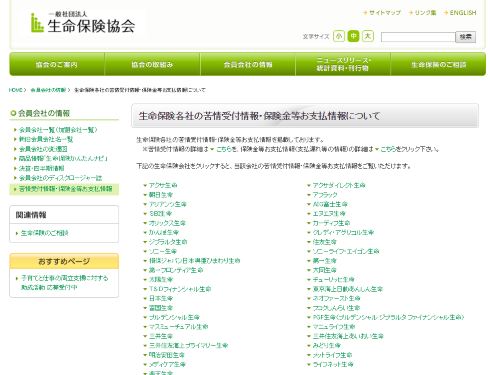Viewport: 490px width, 375px height.
Task: Click the 生命保険協会 logo
Action: coord(83,23)
